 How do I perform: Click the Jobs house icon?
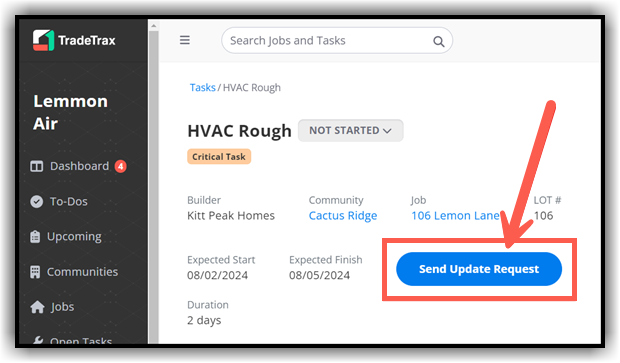37,307
